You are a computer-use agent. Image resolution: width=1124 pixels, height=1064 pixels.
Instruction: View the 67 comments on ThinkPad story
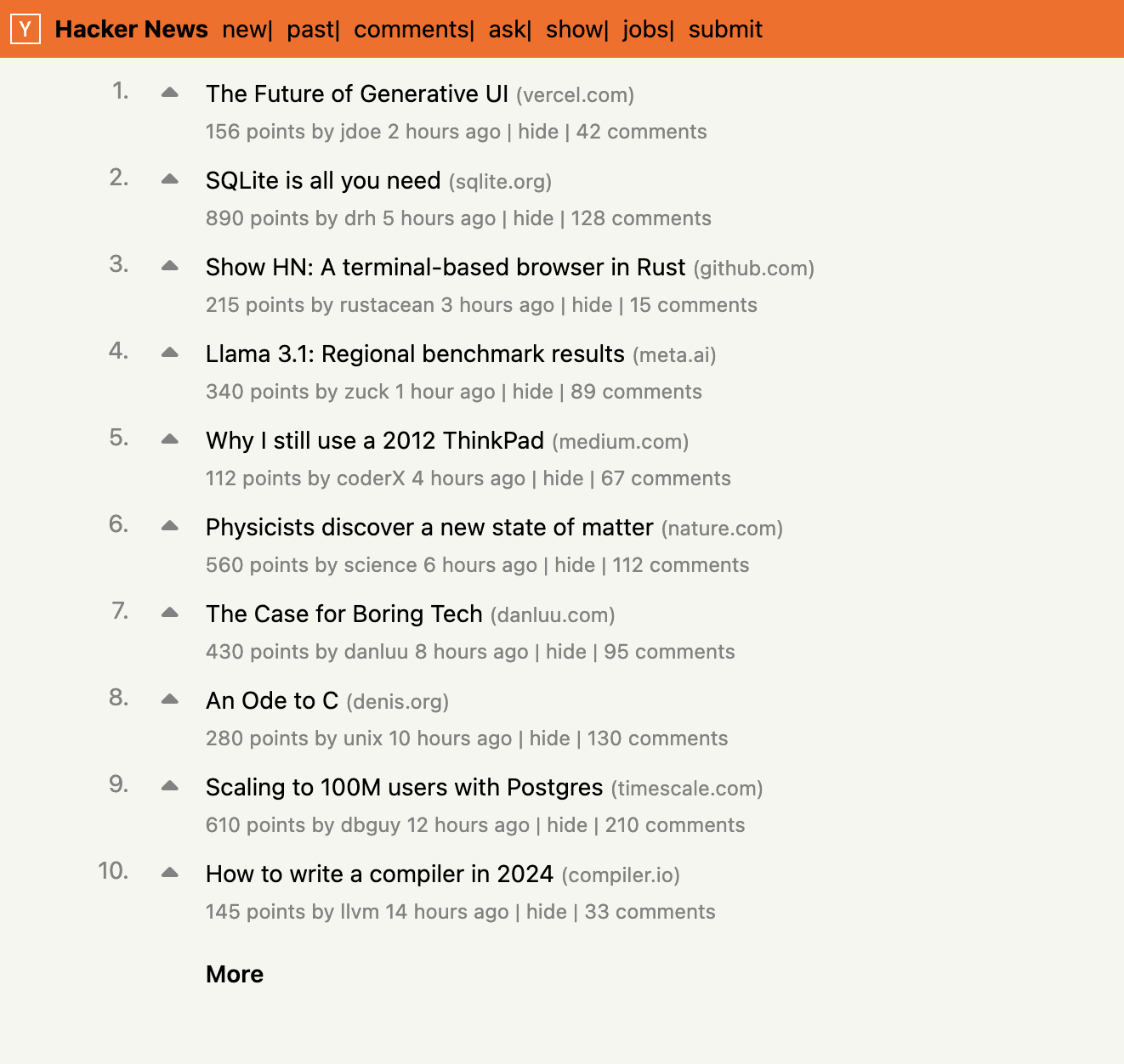[666, 478]
